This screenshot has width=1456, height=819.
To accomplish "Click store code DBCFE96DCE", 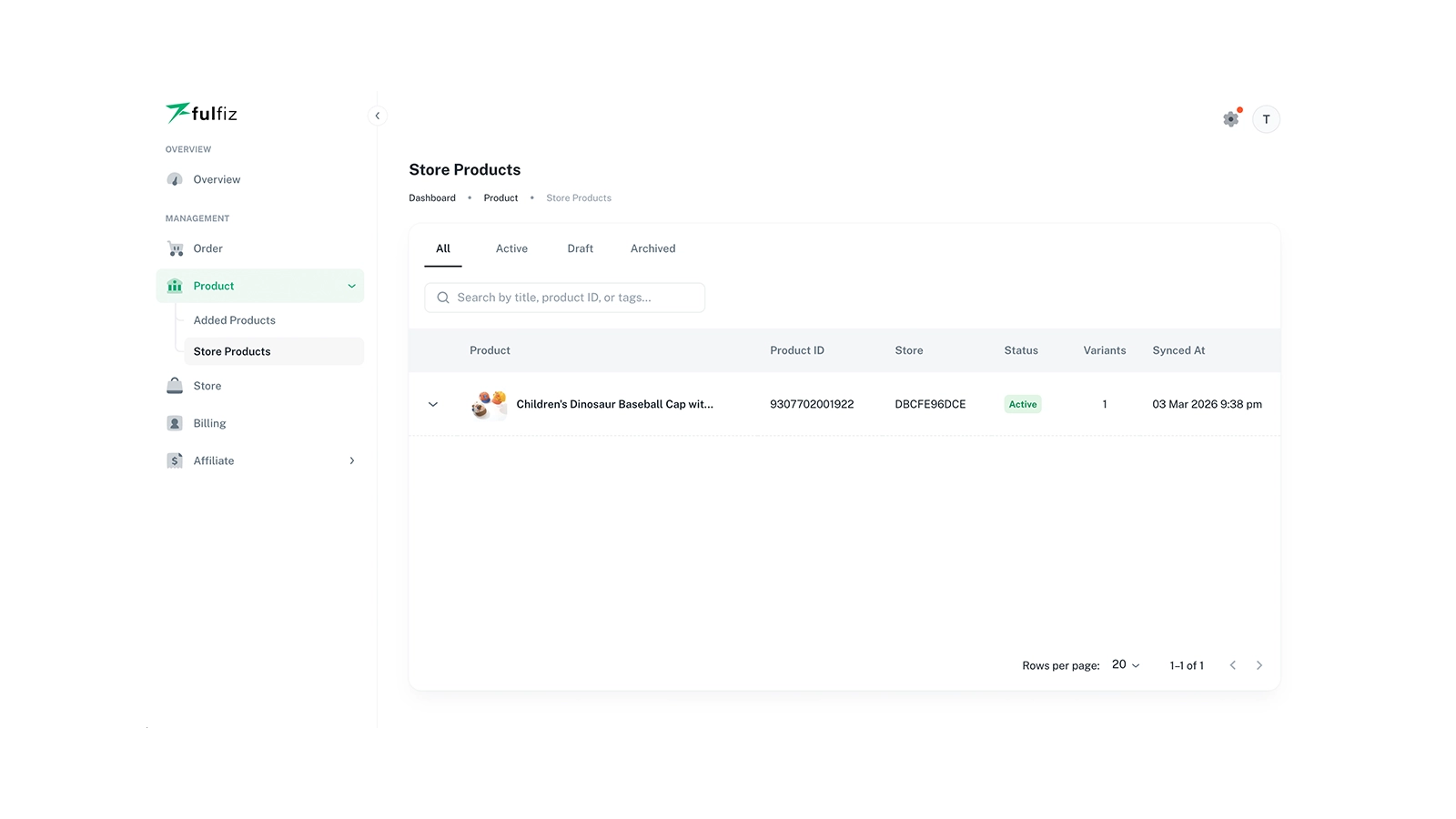I will click(x=930, y=404).
